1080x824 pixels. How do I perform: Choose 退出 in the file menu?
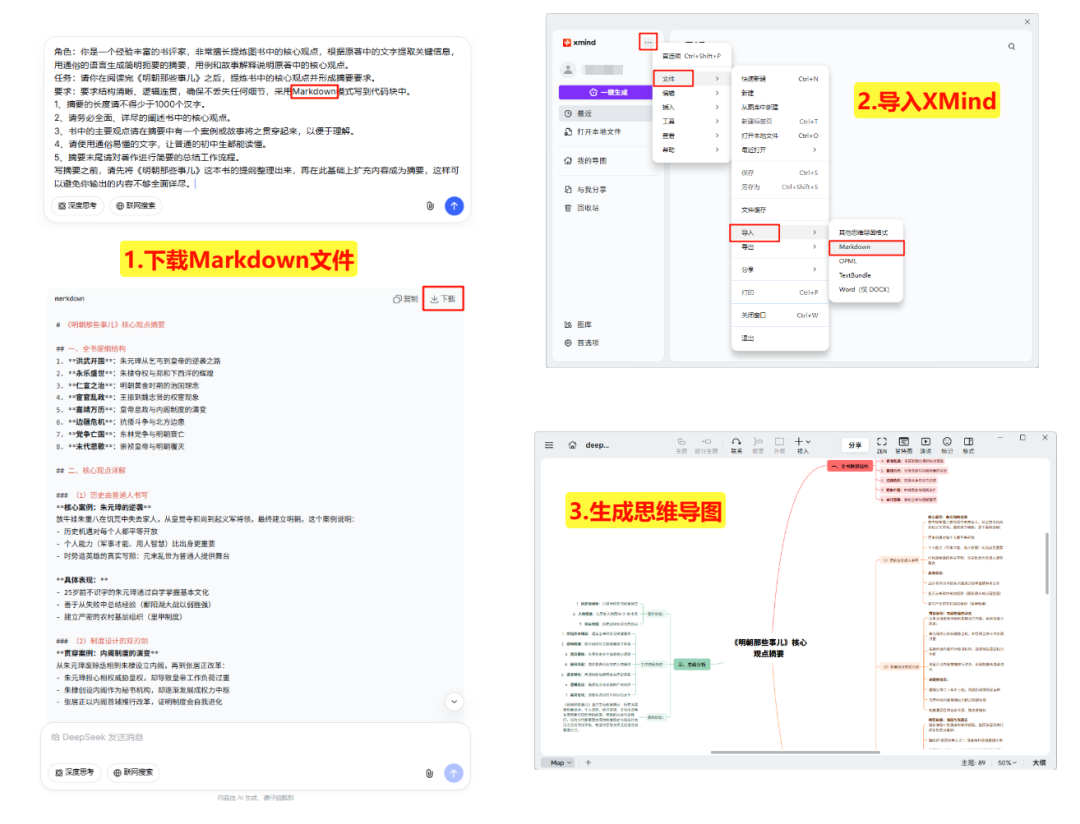(780, 338)
